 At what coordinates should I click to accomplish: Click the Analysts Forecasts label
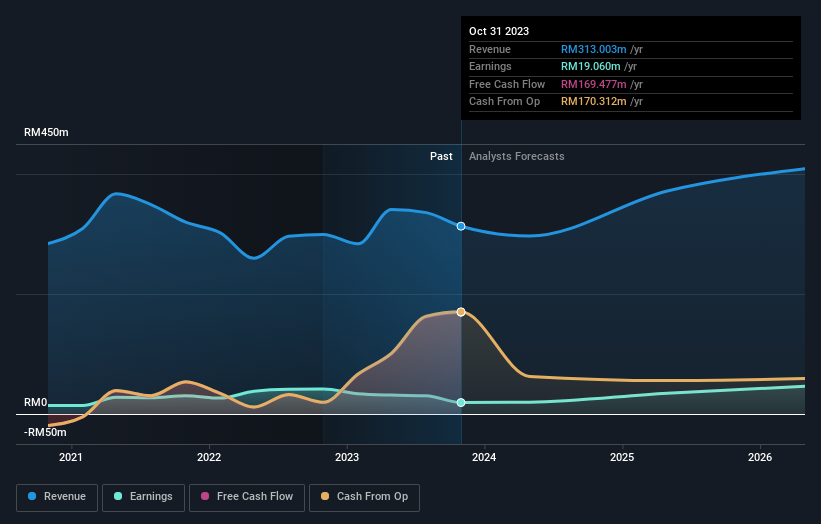tap(517, 156)
